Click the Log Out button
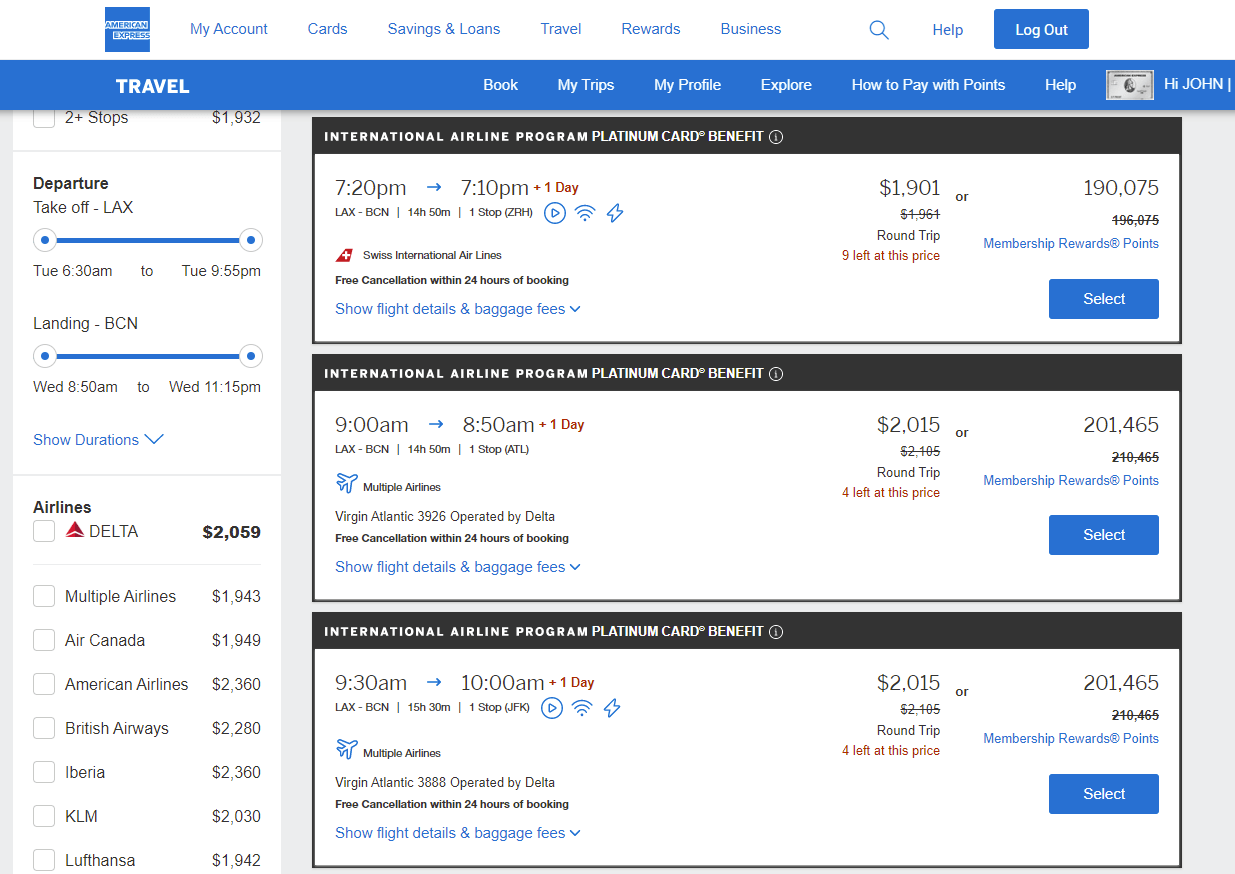1235x874 pixels. [x=1041, y=30]
